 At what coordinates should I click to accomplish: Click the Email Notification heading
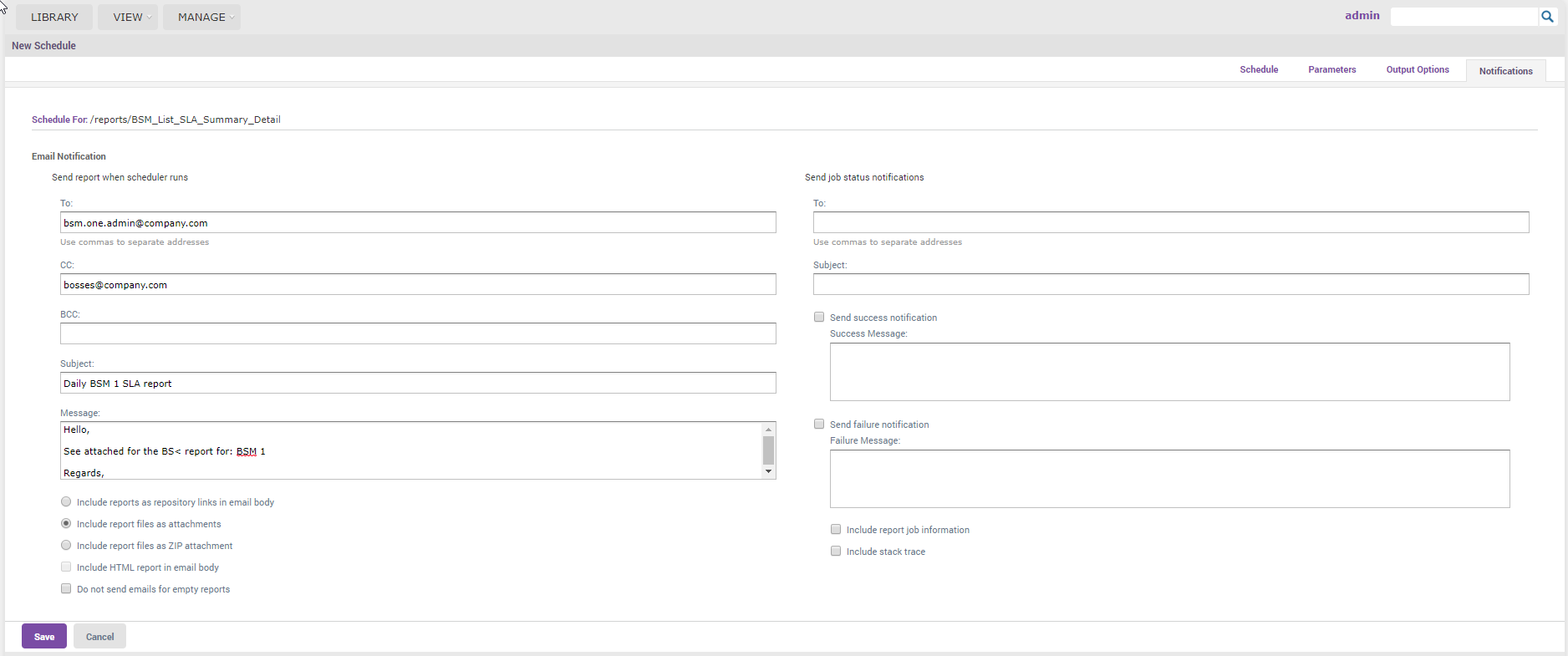coord(69,156)
